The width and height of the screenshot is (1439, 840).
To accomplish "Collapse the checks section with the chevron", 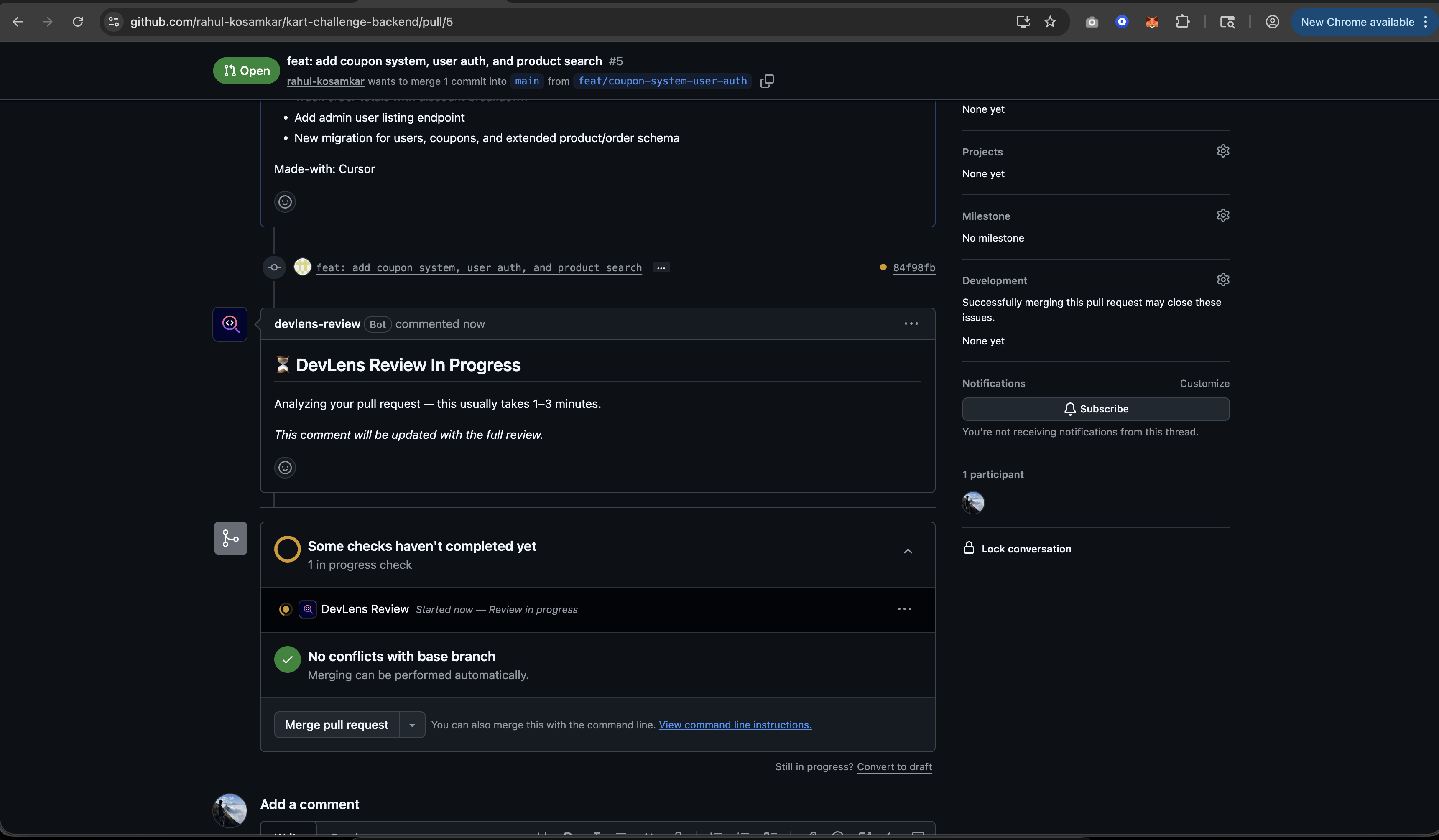I will coord(908,551).
